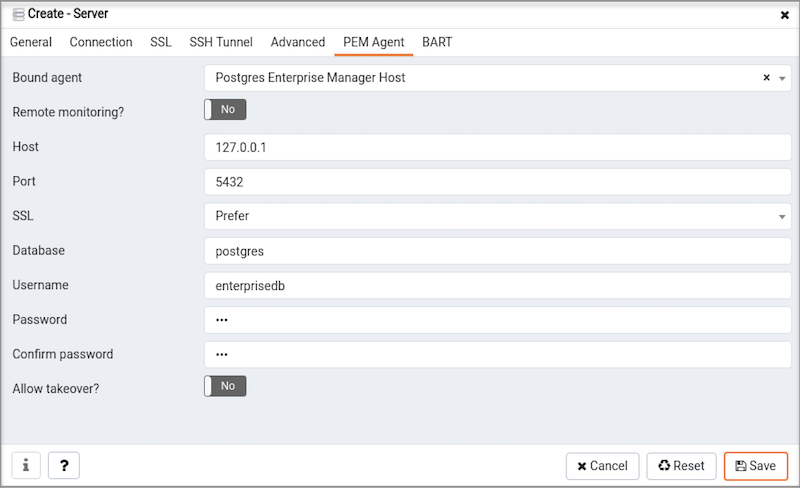Viewport: 800px width, 488px height.
Task: Click the Allow takeover? label
Action: click(x=56, y=389)
